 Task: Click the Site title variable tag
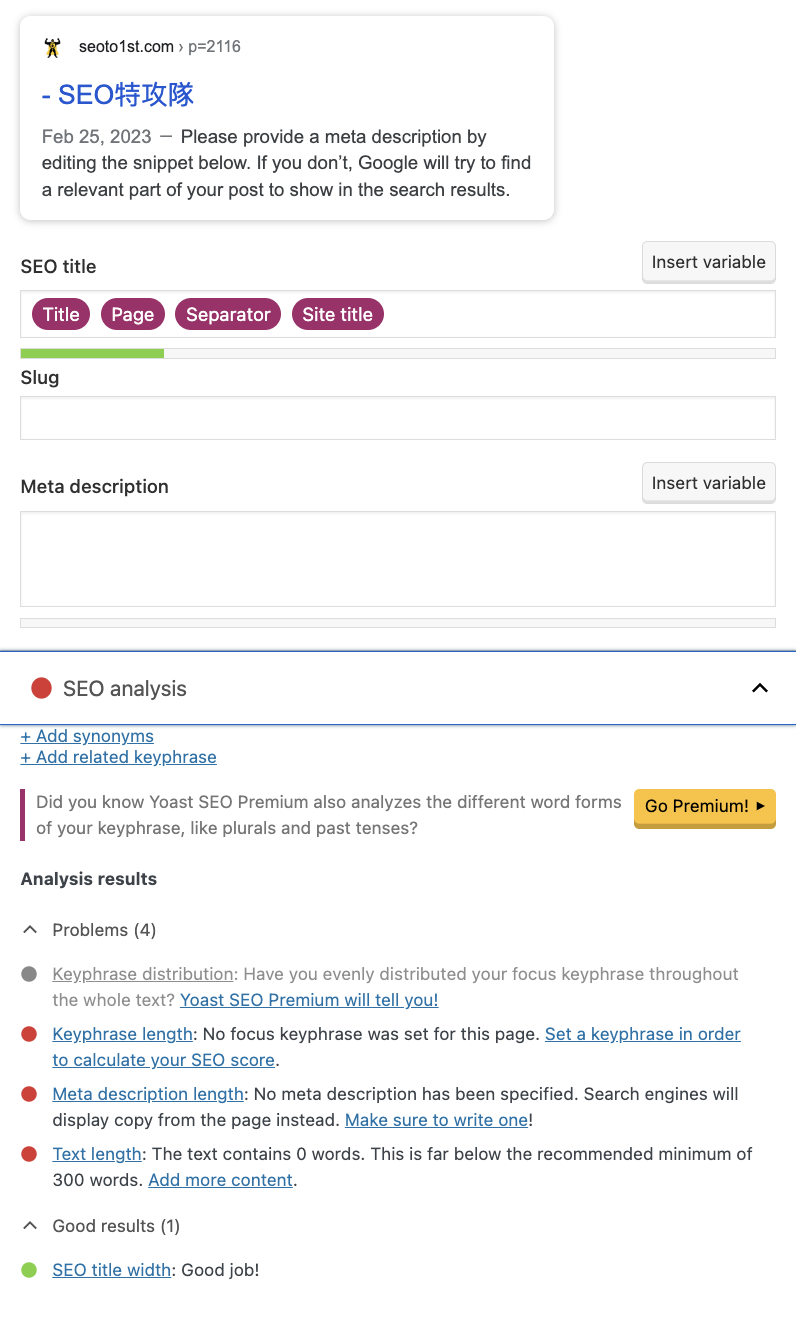tap(337, 314)
